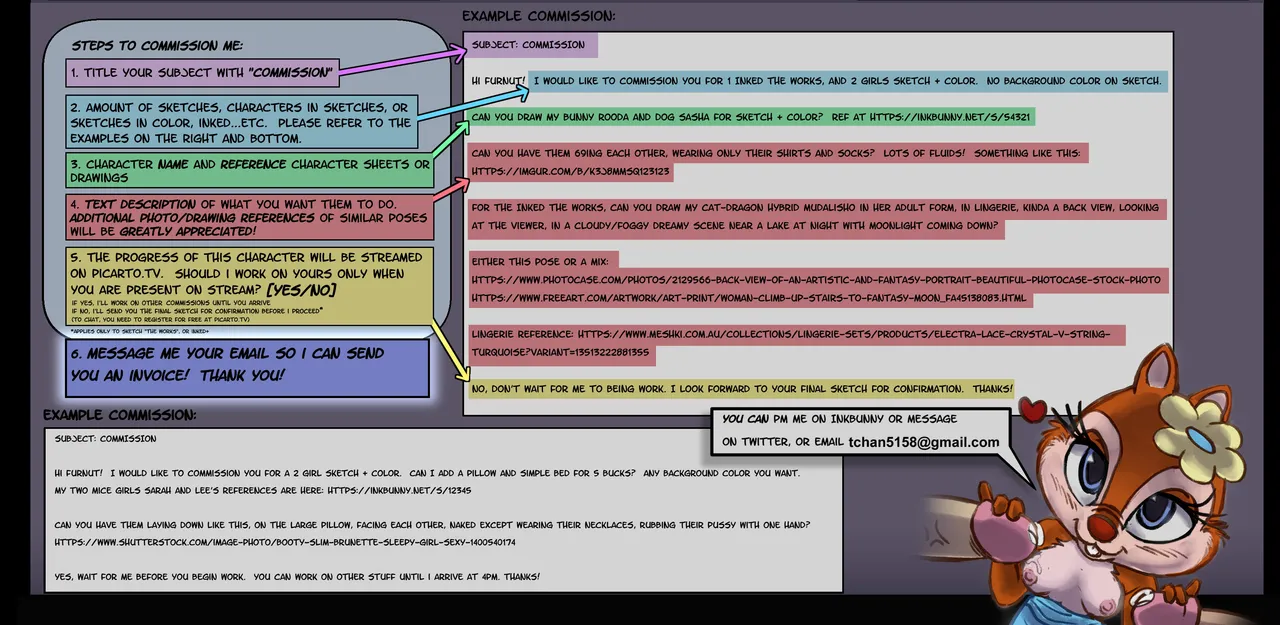Select step 1 purple box about title
The image size is (1280, 625).
[202, 72]
